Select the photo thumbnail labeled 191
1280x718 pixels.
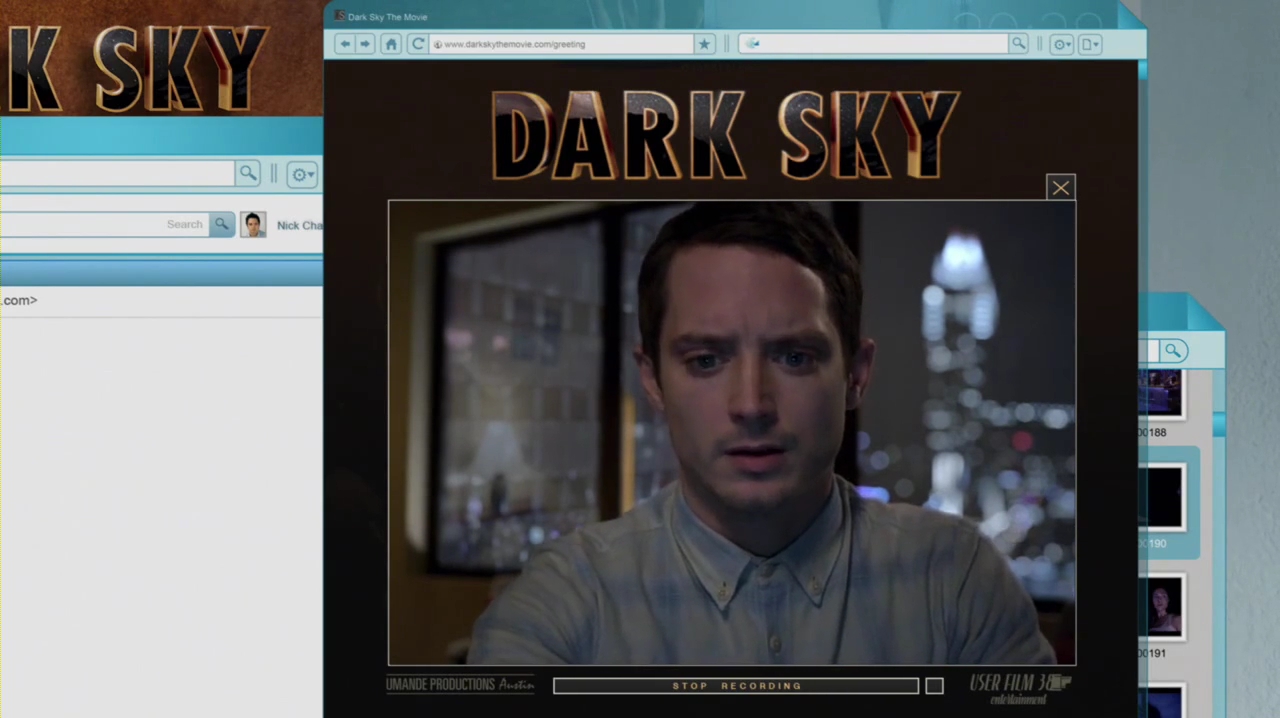pos(1164,607)
